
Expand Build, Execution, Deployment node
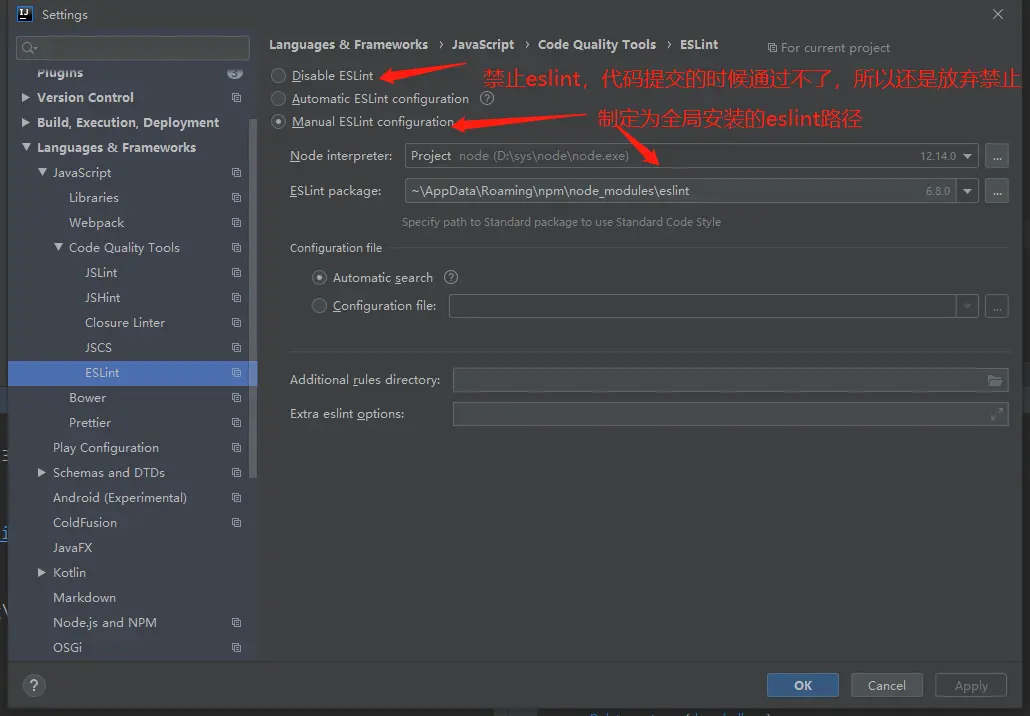coord(26,122)
